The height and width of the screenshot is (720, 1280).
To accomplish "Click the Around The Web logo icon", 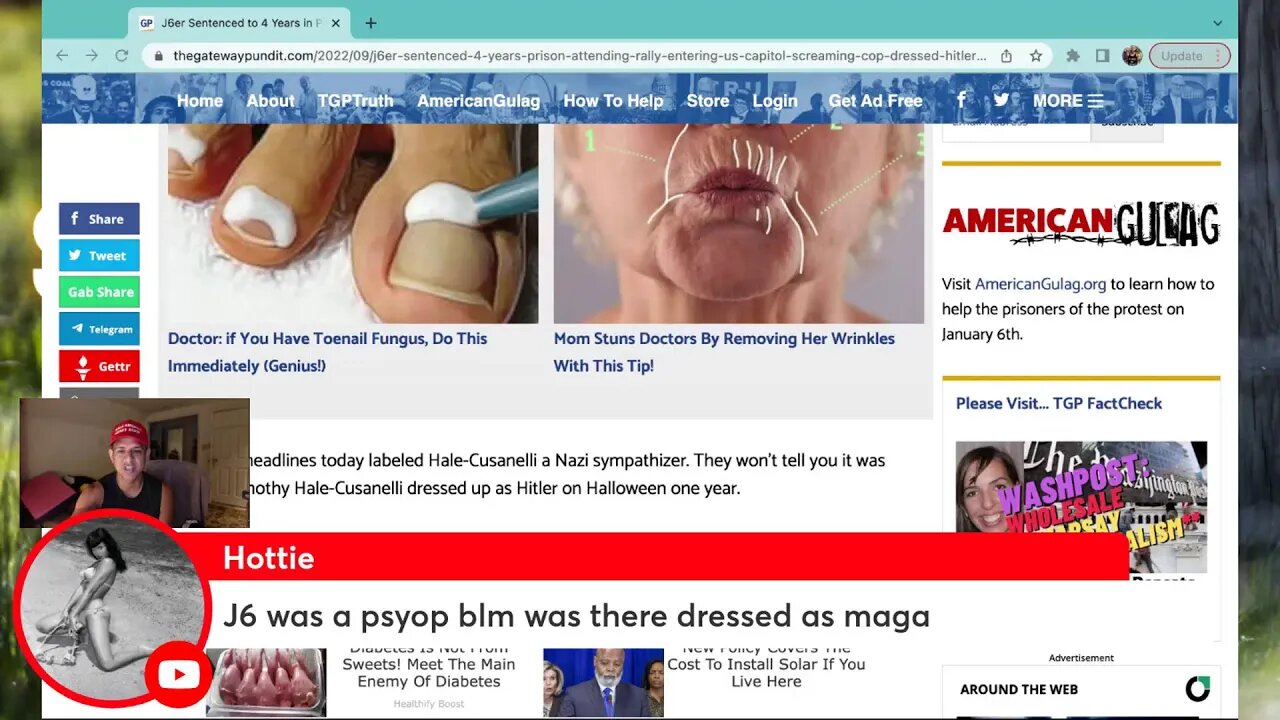I will coord(1198,689).
